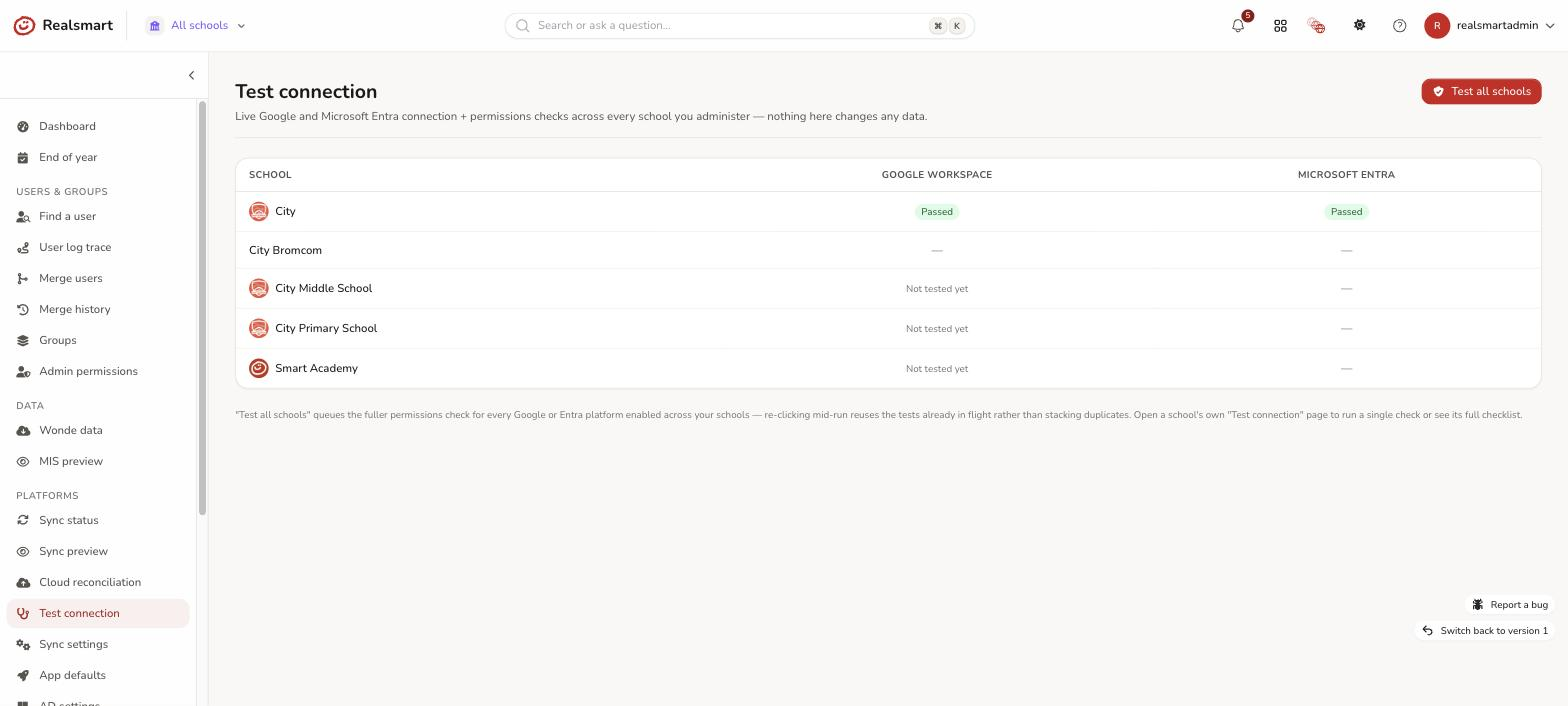Click the sidebar scrollbar
The image size is (1568, 706).
(x=202, y=308)
